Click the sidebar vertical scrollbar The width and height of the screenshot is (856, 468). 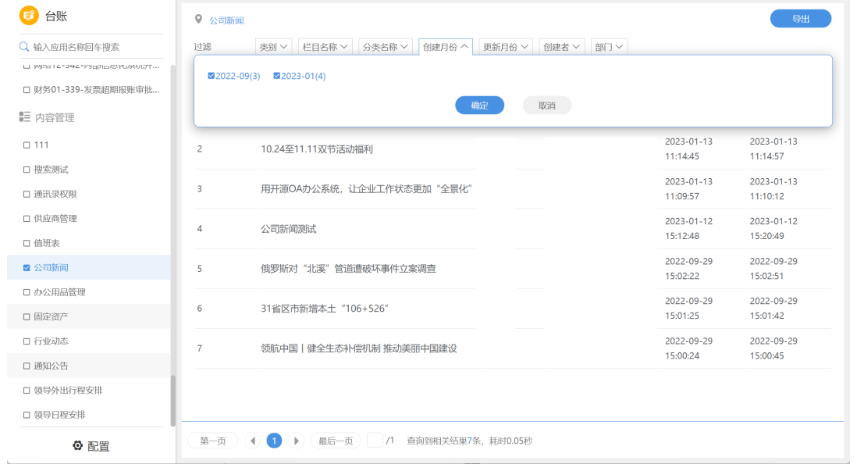point(173,401)
